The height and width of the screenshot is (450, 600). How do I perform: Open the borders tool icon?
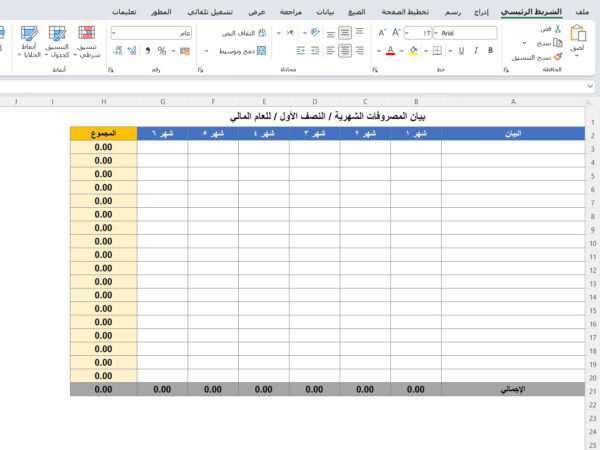437,51
